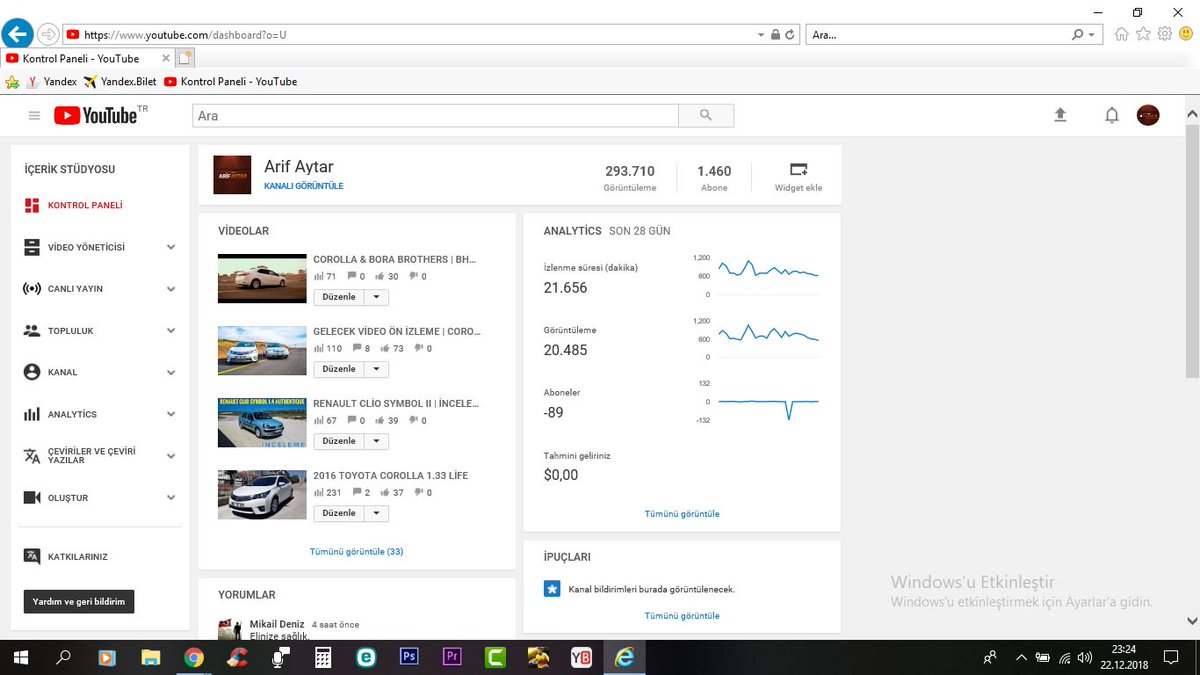The width and height of the screenshot is (1200, 675).
Task: Open Chrome from the taskbar
Action: click(194, 658)
